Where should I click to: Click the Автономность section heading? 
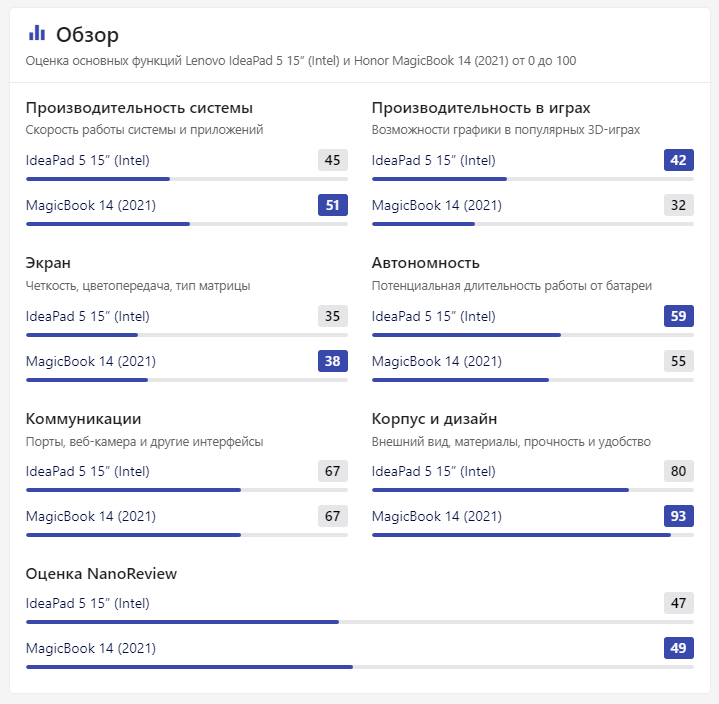click(x=426, y=263)
